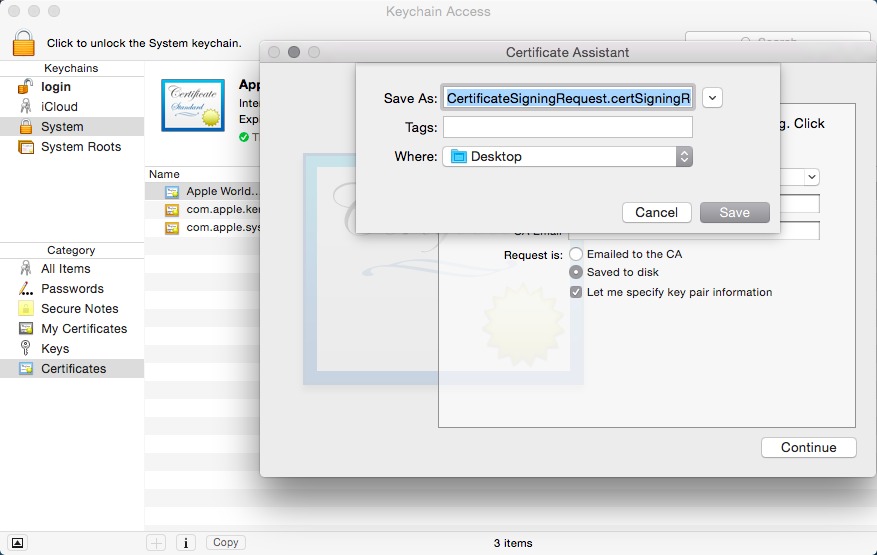This screenshot has height=555, width=877.
Task: Open the Where Desktop location dropdown
Action: 568,157
